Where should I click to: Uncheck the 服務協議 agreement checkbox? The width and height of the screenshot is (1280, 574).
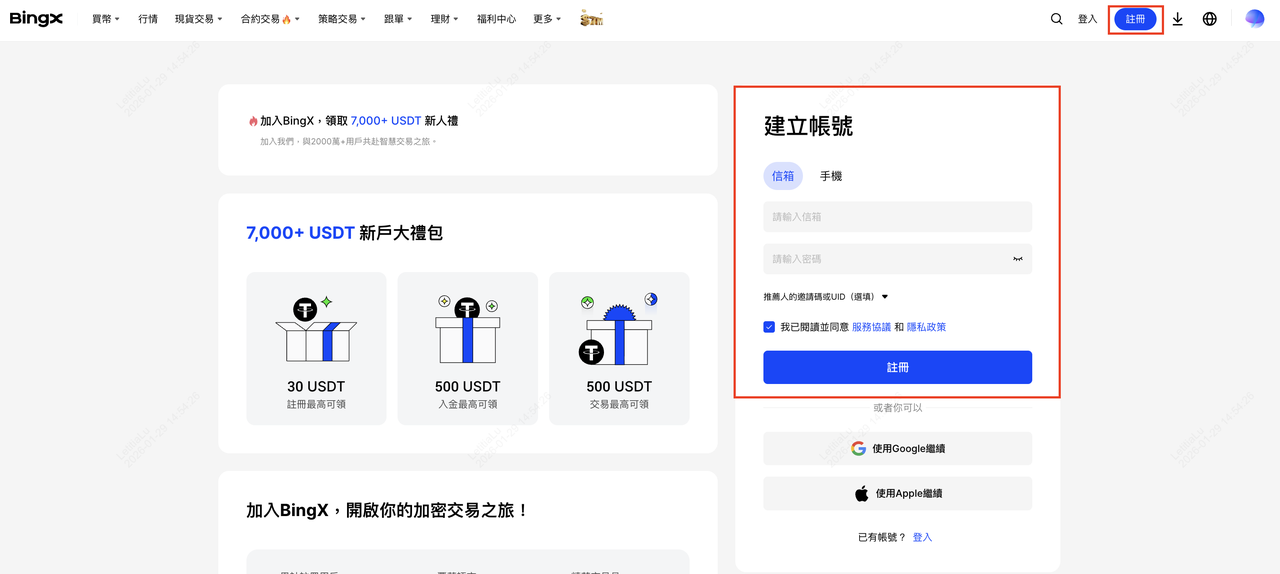769,327
